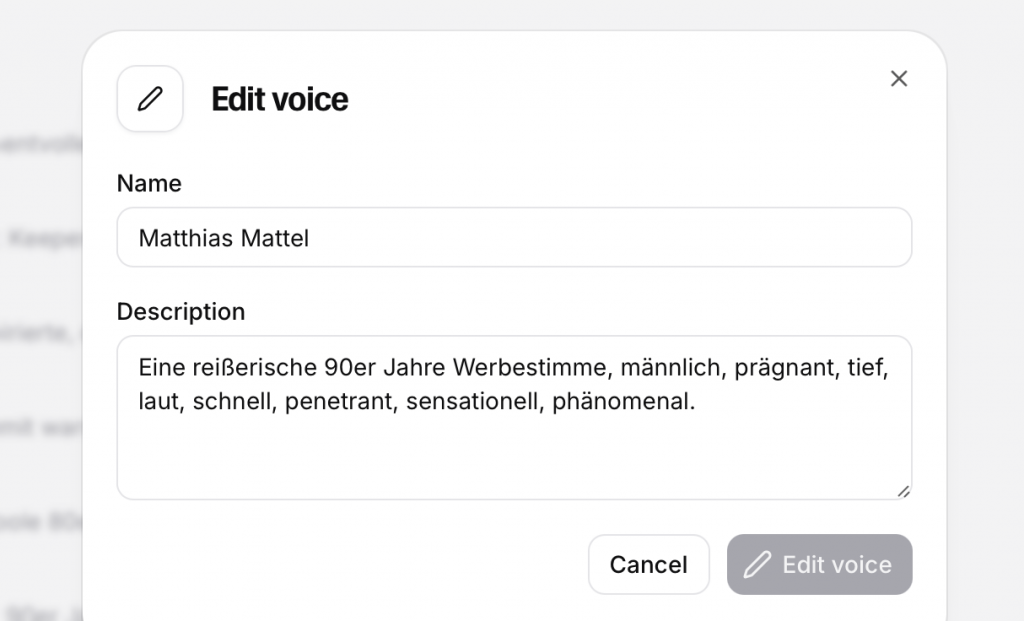Confirm with the Edit voice button
Screen dimensions: 1024x621
[x=820, y=565]
